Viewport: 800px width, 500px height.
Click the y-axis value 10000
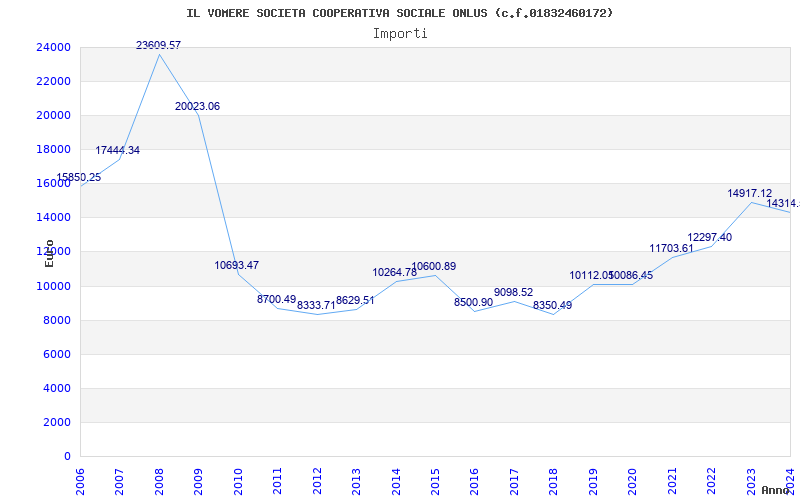pyautogui.click(x=54, y=286)
